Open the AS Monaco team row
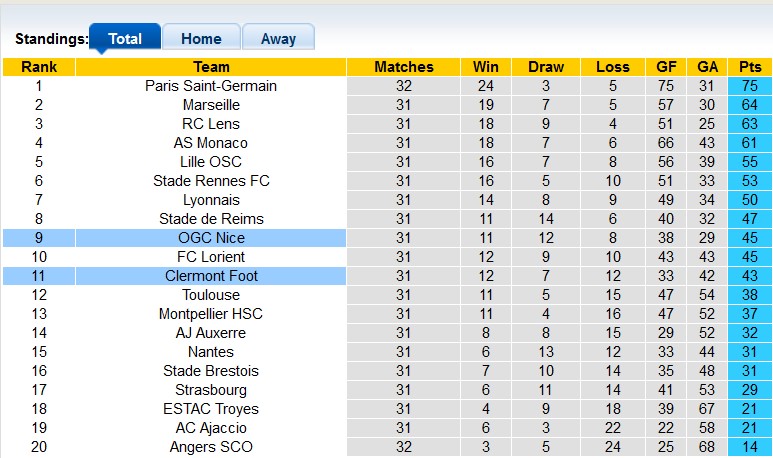773x458 pixels. click(211, 143)
